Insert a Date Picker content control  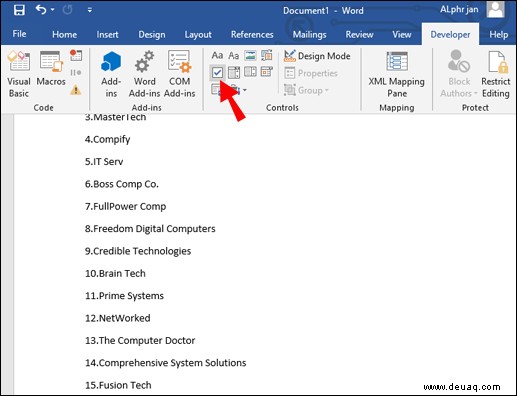[x=267, y=72]
